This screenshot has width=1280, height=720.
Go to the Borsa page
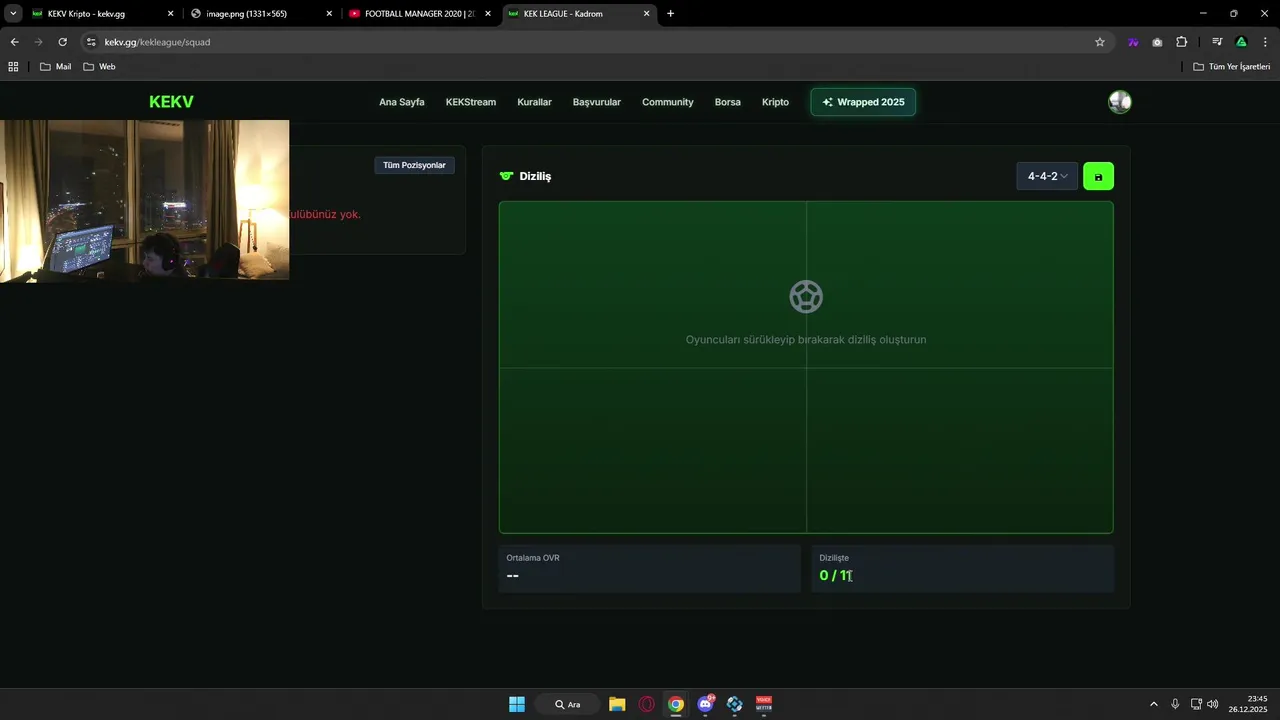728,102
